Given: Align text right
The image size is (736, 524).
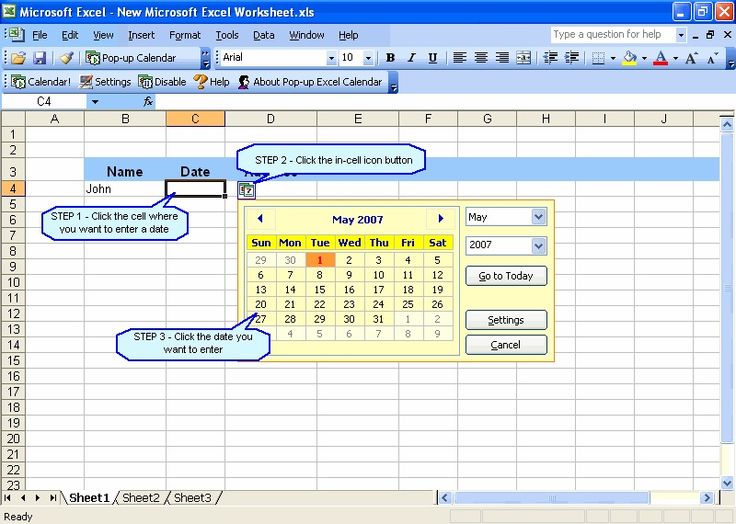Looking at the screenshot, I should [x=502, y=58].
